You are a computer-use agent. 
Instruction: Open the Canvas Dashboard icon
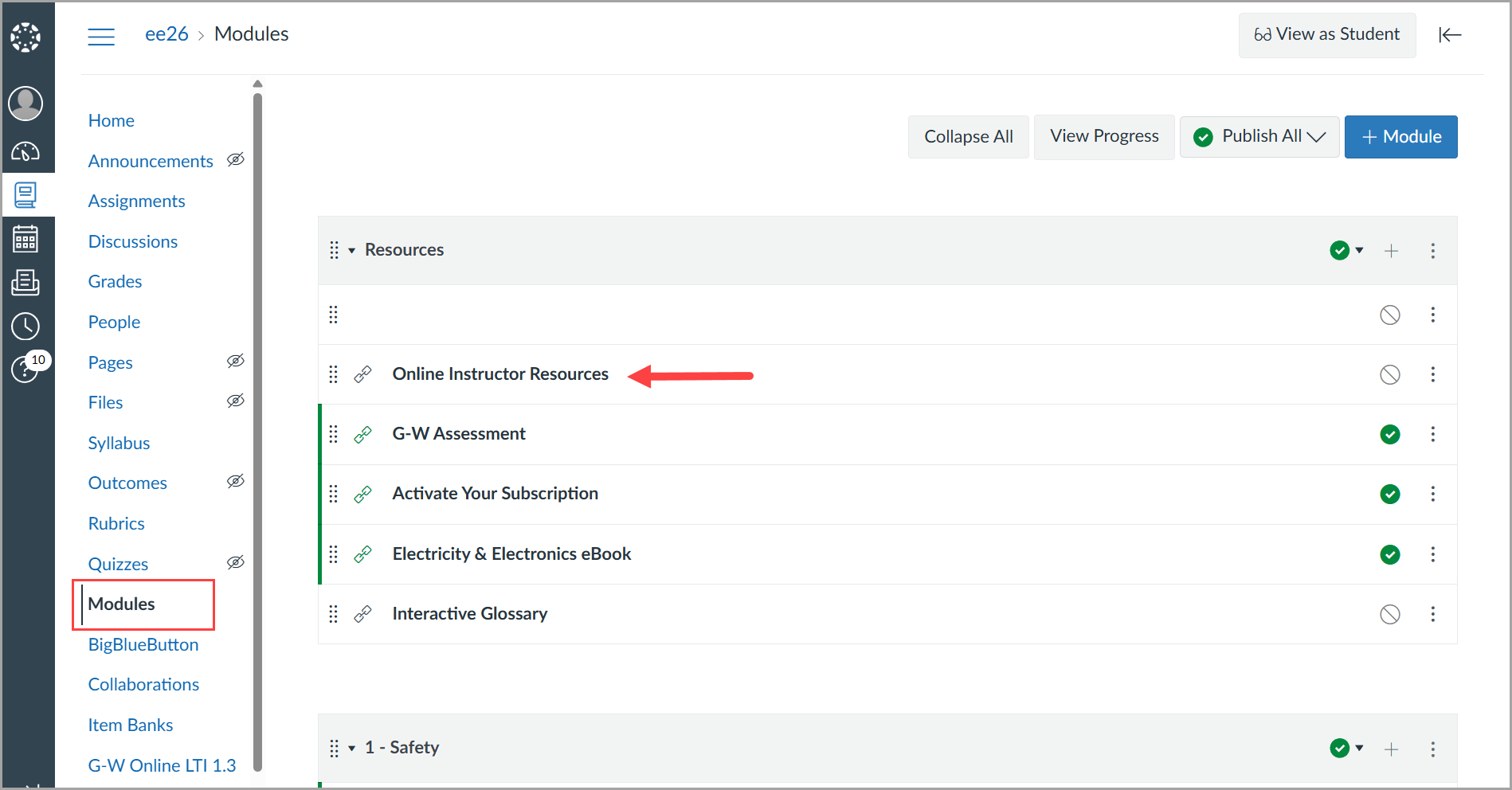coord(25,151)
